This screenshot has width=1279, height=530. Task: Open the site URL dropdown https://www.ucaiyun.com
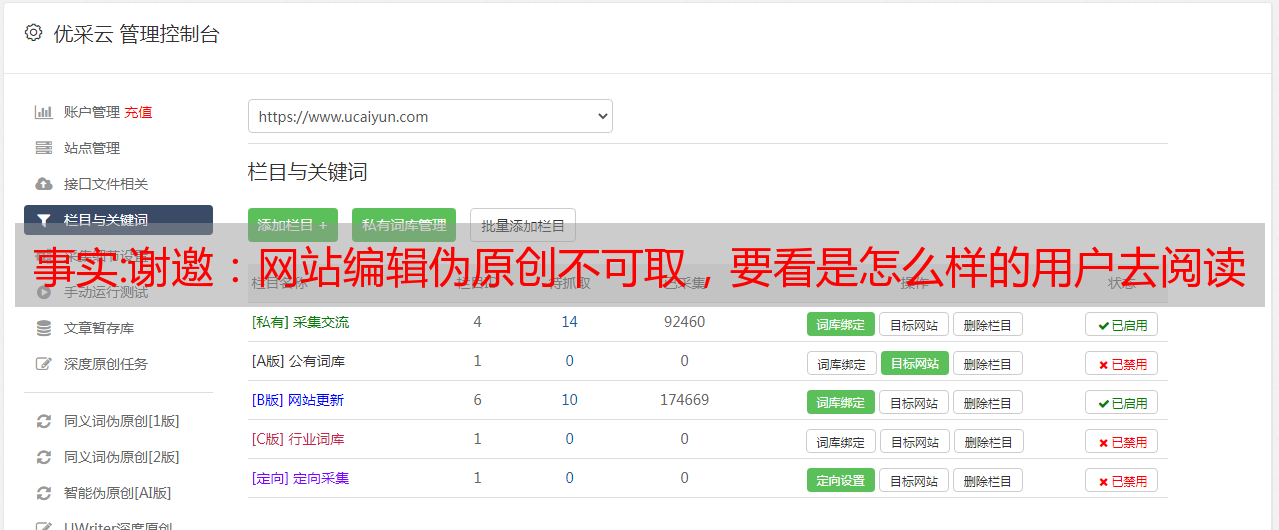pyautogui.click(x=430, y=116)
